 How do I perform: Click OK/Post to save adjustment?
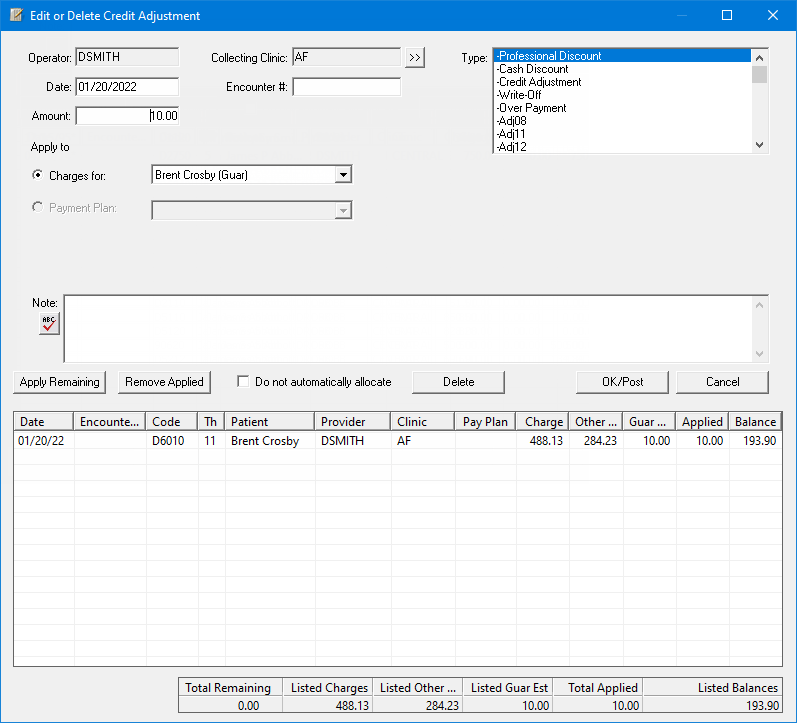tap(622, 382)
